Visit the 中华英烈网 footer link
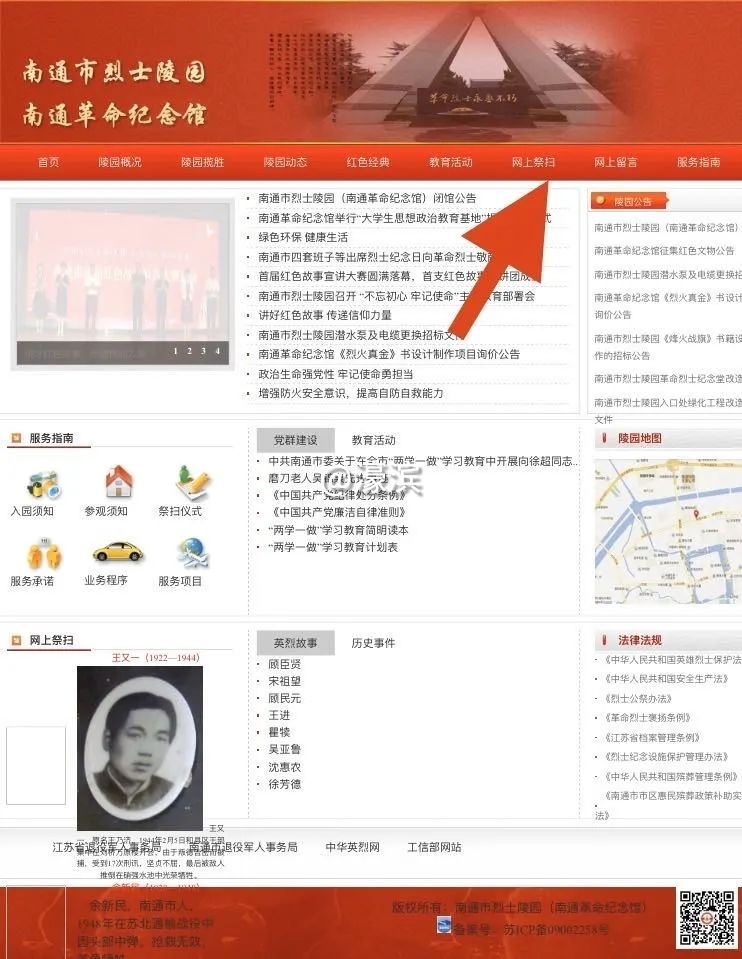 pos(352,847)
